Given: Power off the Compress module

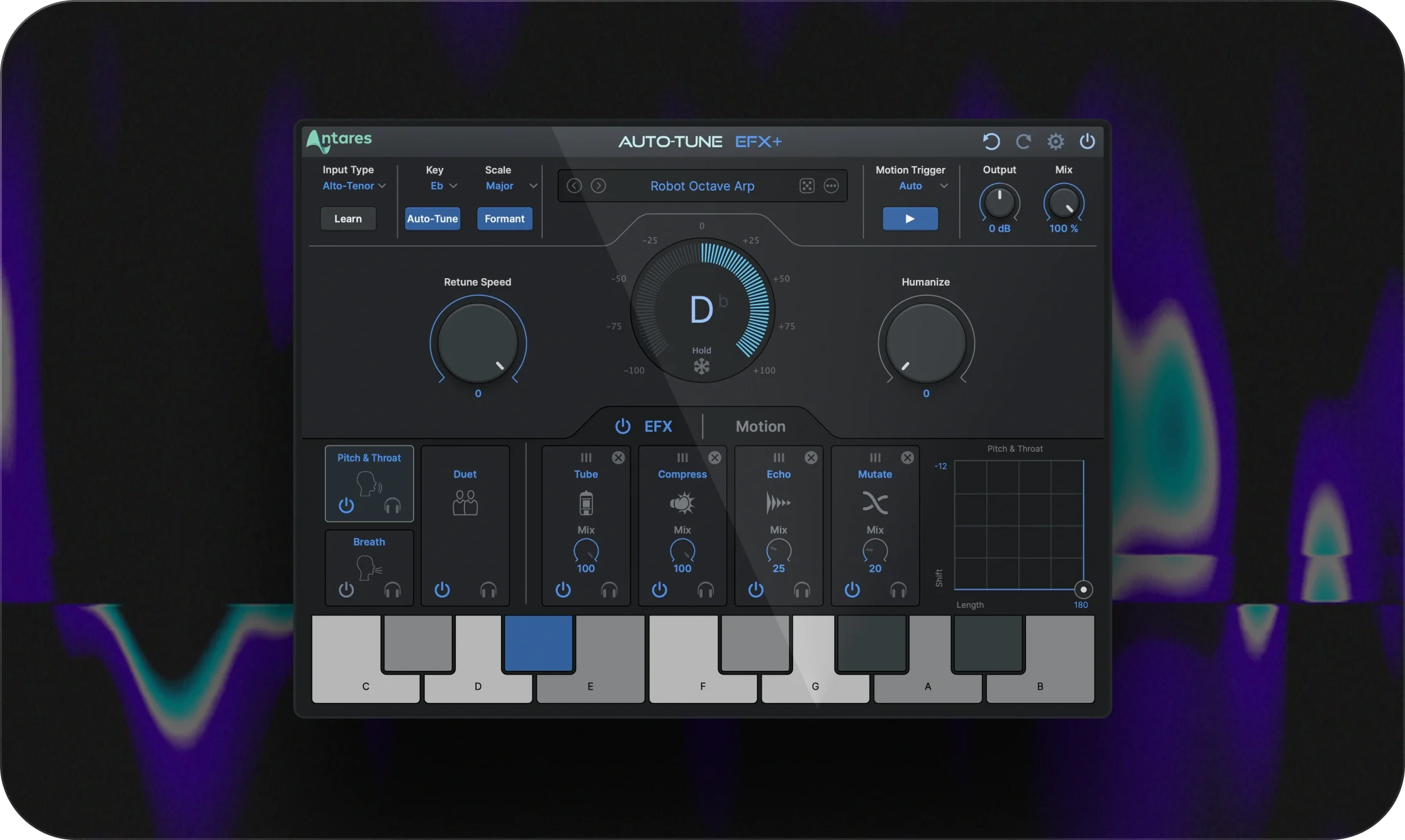Looking at the screenshot, I should coord(659,590).
